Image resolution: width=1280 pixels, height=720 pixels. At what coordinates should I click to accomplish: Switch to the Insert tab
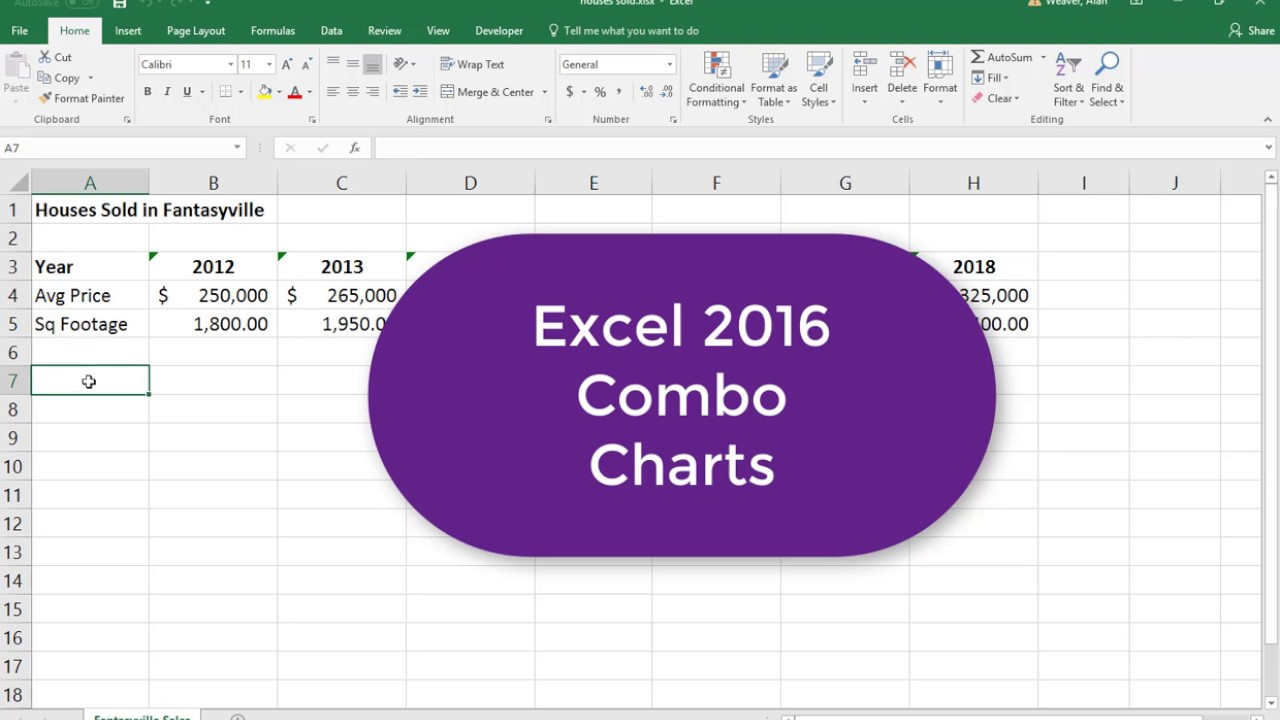128,31
